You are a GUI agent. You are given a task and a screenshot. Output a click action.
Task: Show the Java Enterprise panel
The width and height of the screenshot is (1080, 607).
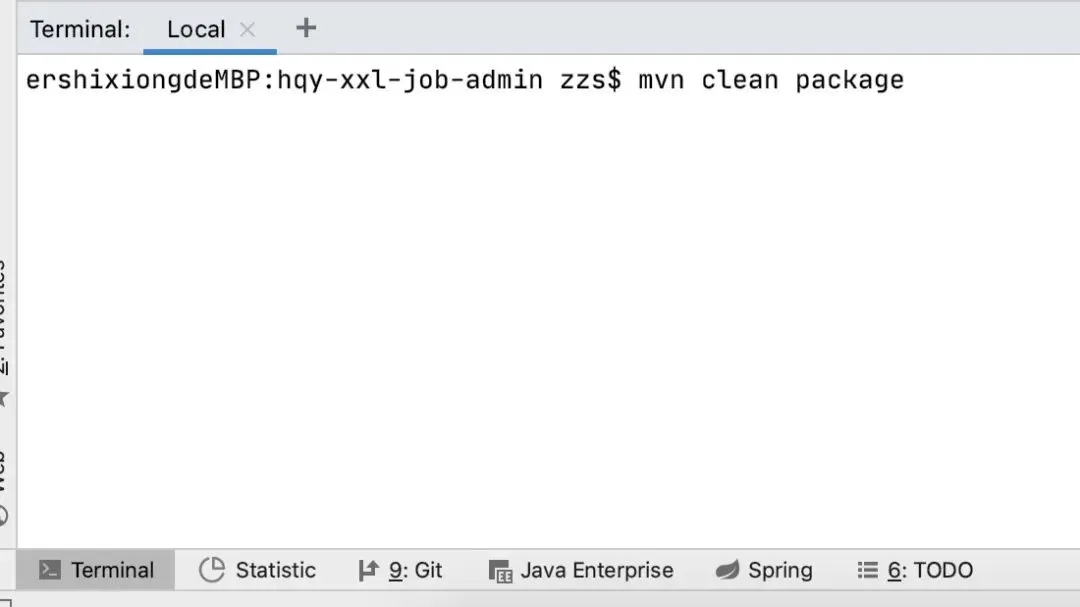click(x=596, y=570)
